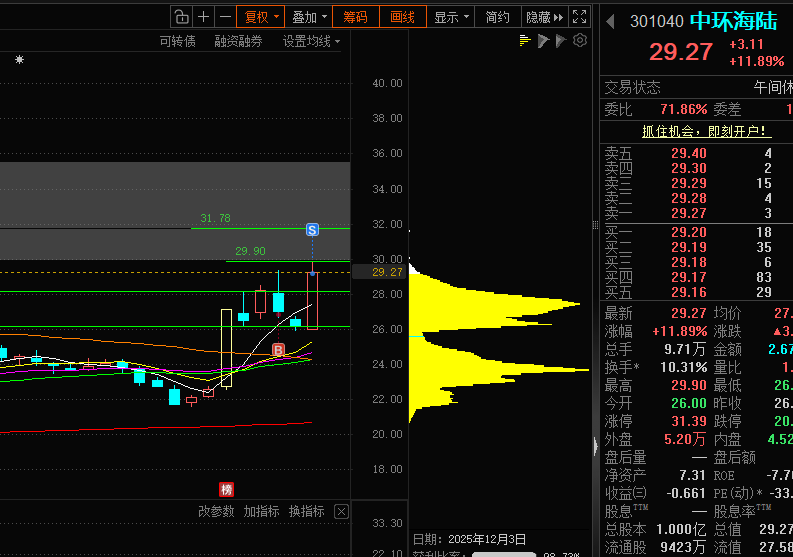Close indicator panel with X box
The height and width of the screenshot is (557, 793).
341,511
